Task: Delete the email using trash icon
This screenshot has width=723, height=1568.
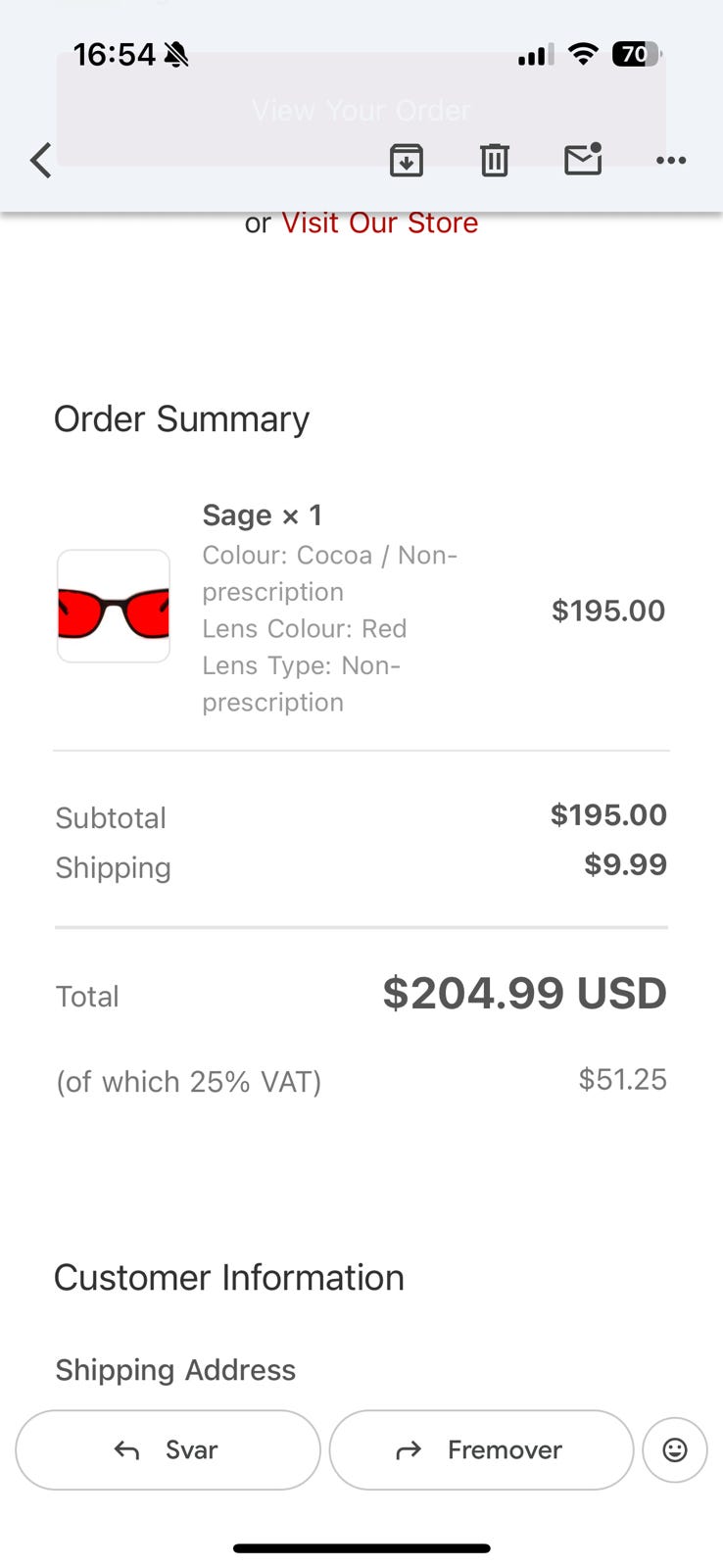Action: pos(495,160)
